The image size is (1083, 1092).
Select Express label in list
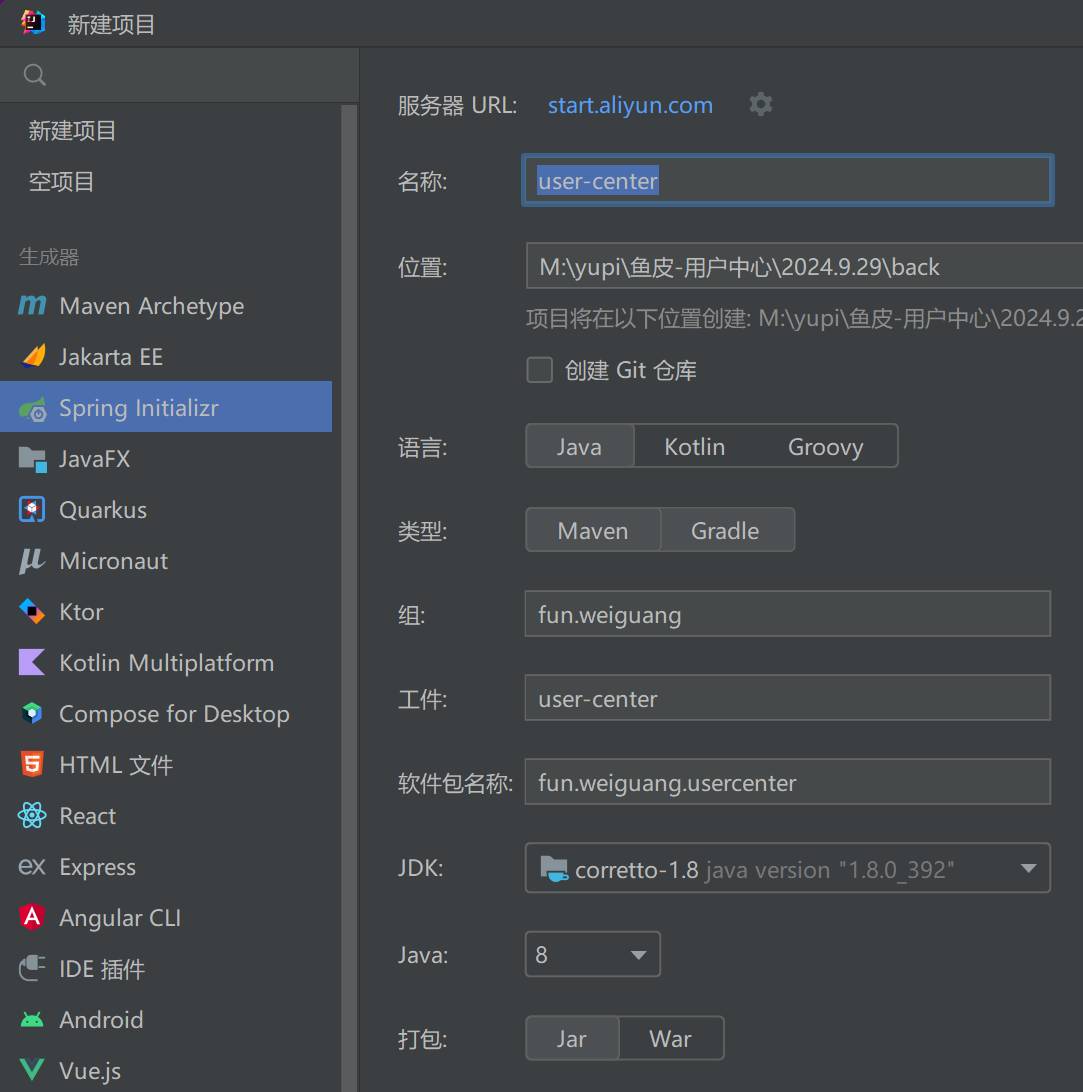click(98, 867)
